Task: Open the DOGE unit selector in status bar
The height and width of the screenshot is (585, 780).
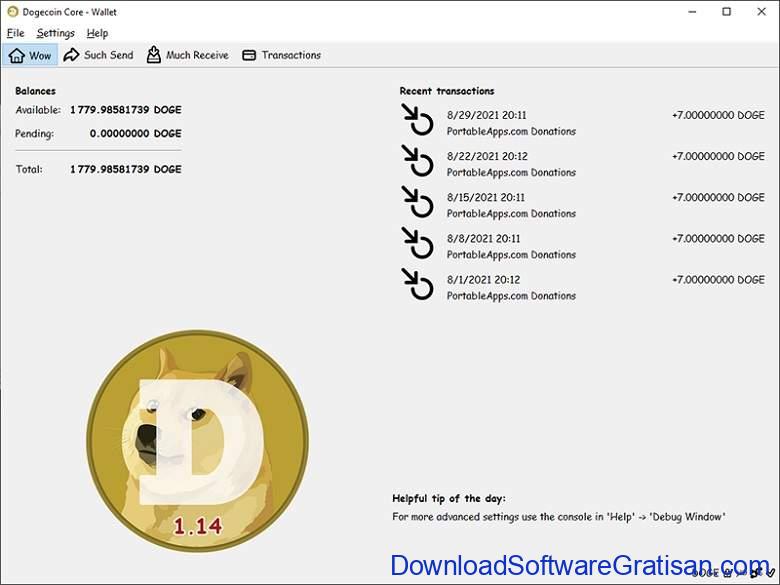Action: (709, 573)
